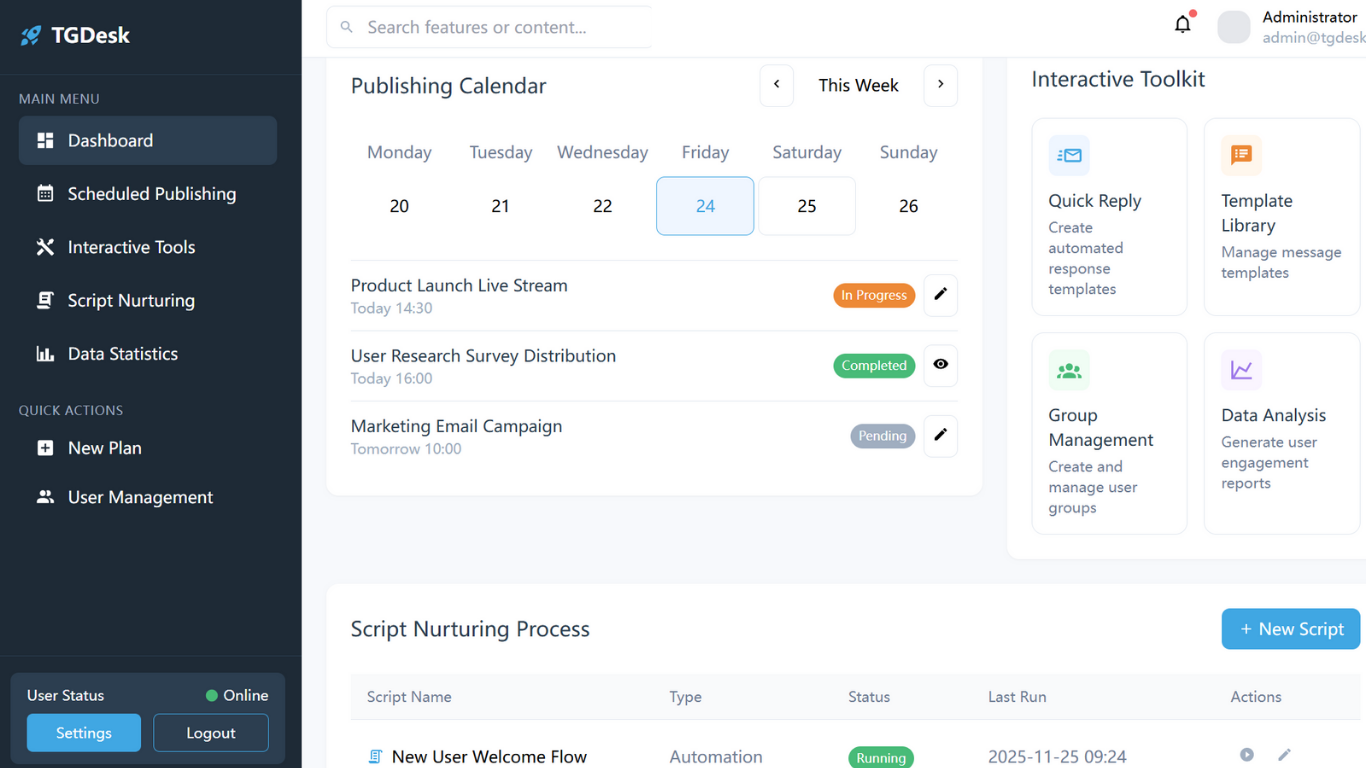Click the New Script button

[x=1290, y=629]
